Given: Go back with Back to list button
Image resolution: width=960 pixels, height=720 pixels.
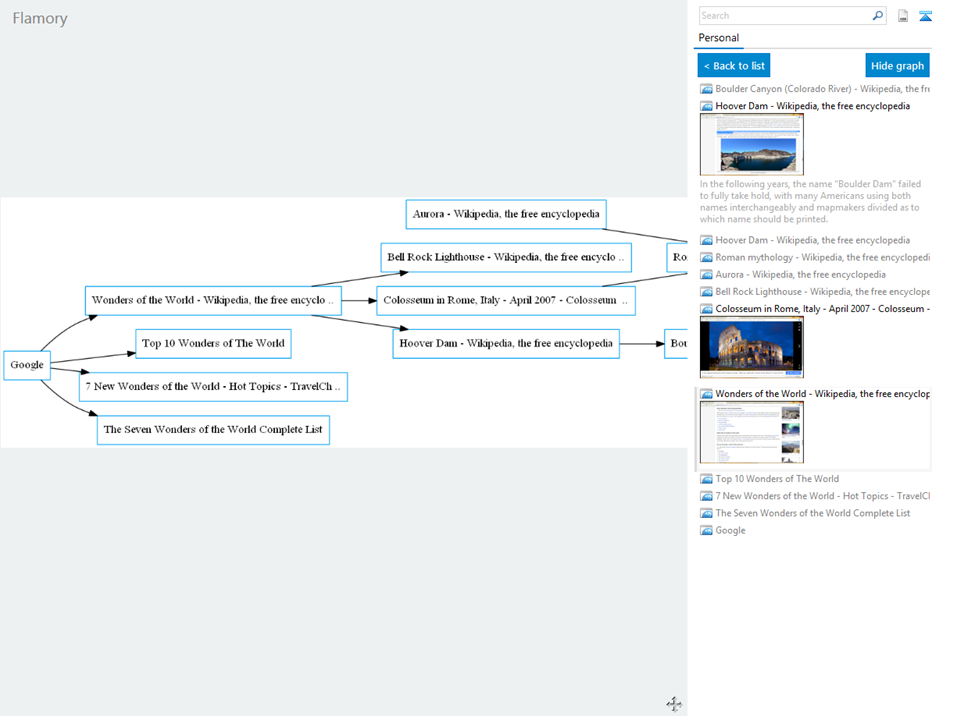Looking at the screenshot, I should [734, 66].
